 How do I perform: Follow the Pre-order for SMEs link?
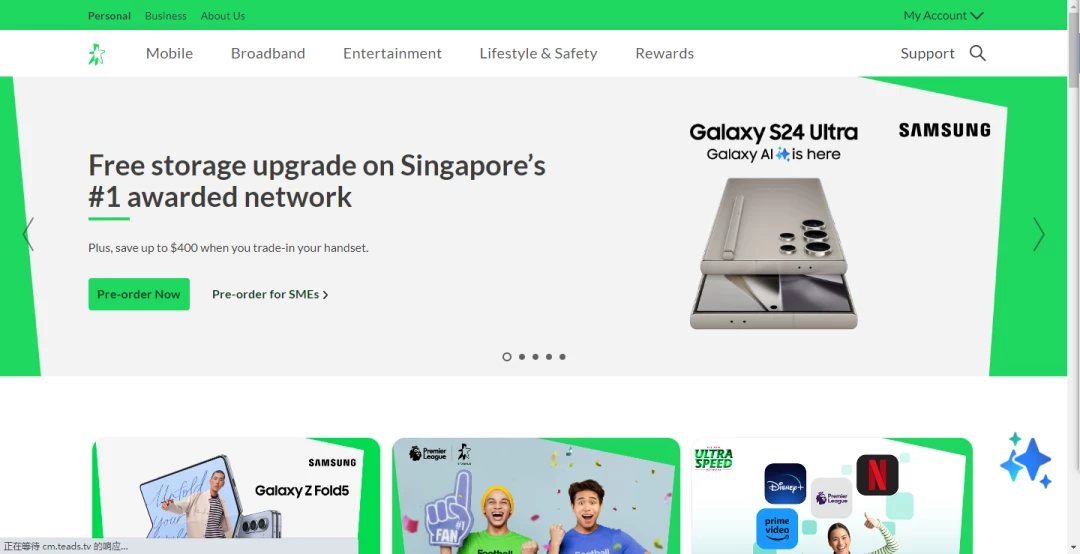[270, 294]
